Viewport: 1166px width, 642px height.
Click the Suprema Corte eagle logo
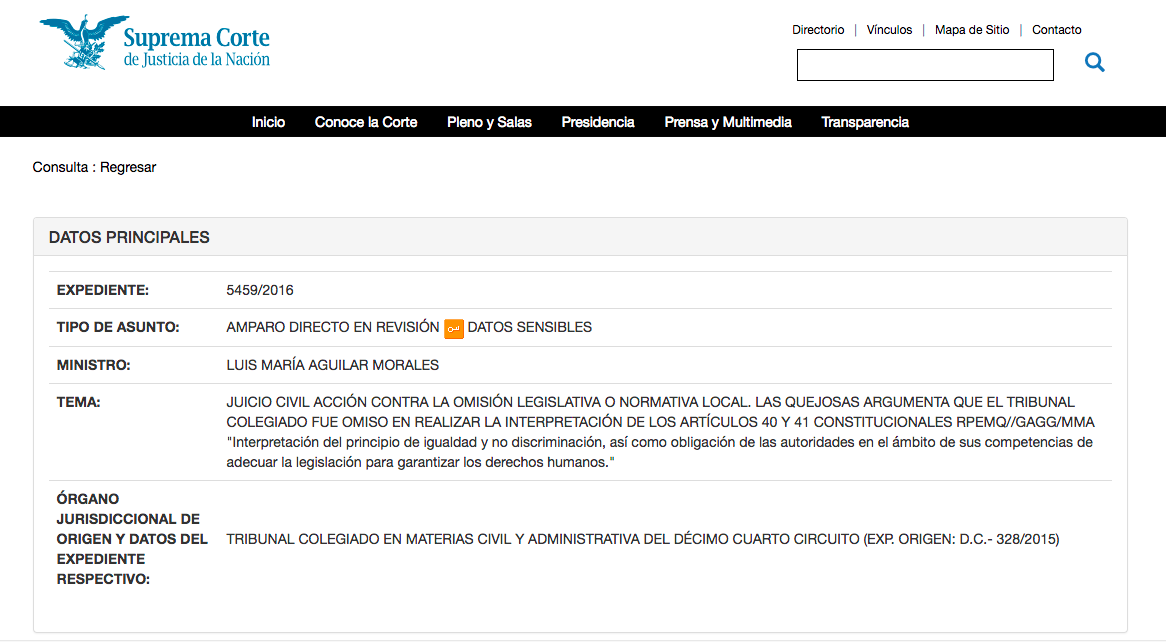83,42
